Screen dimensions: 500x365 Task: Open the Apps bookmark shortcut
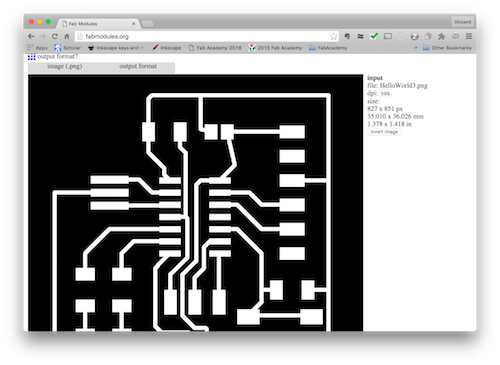click(x=38, y=48)
